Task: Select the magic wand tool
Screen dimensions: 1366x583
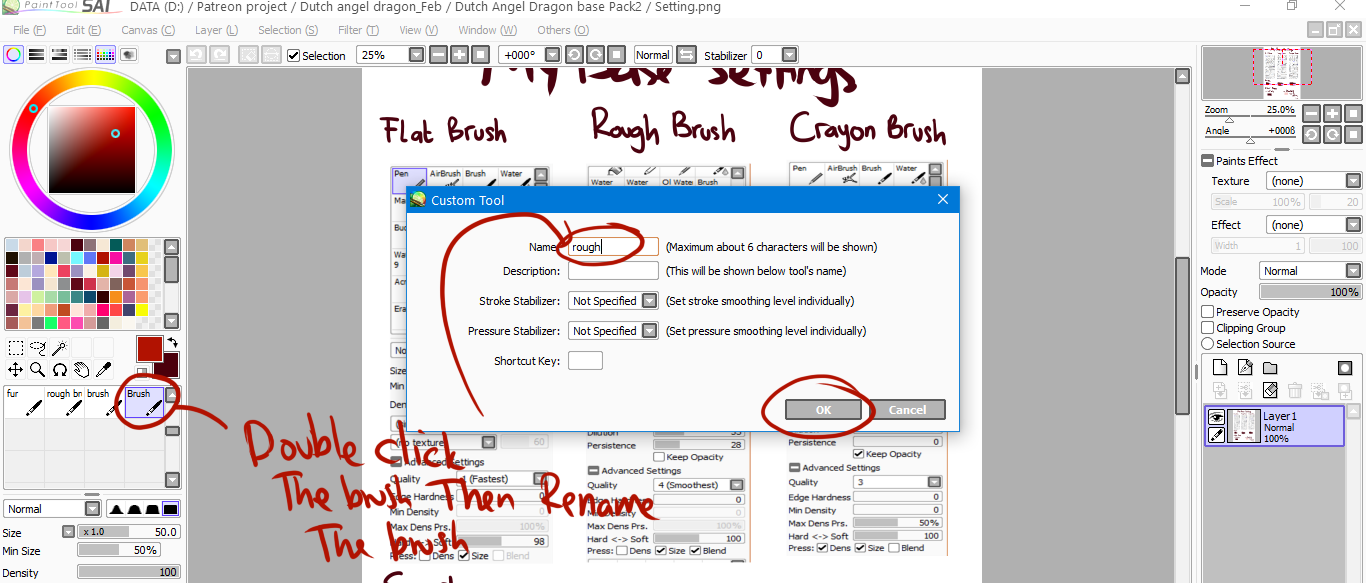Action: point(59,348)
